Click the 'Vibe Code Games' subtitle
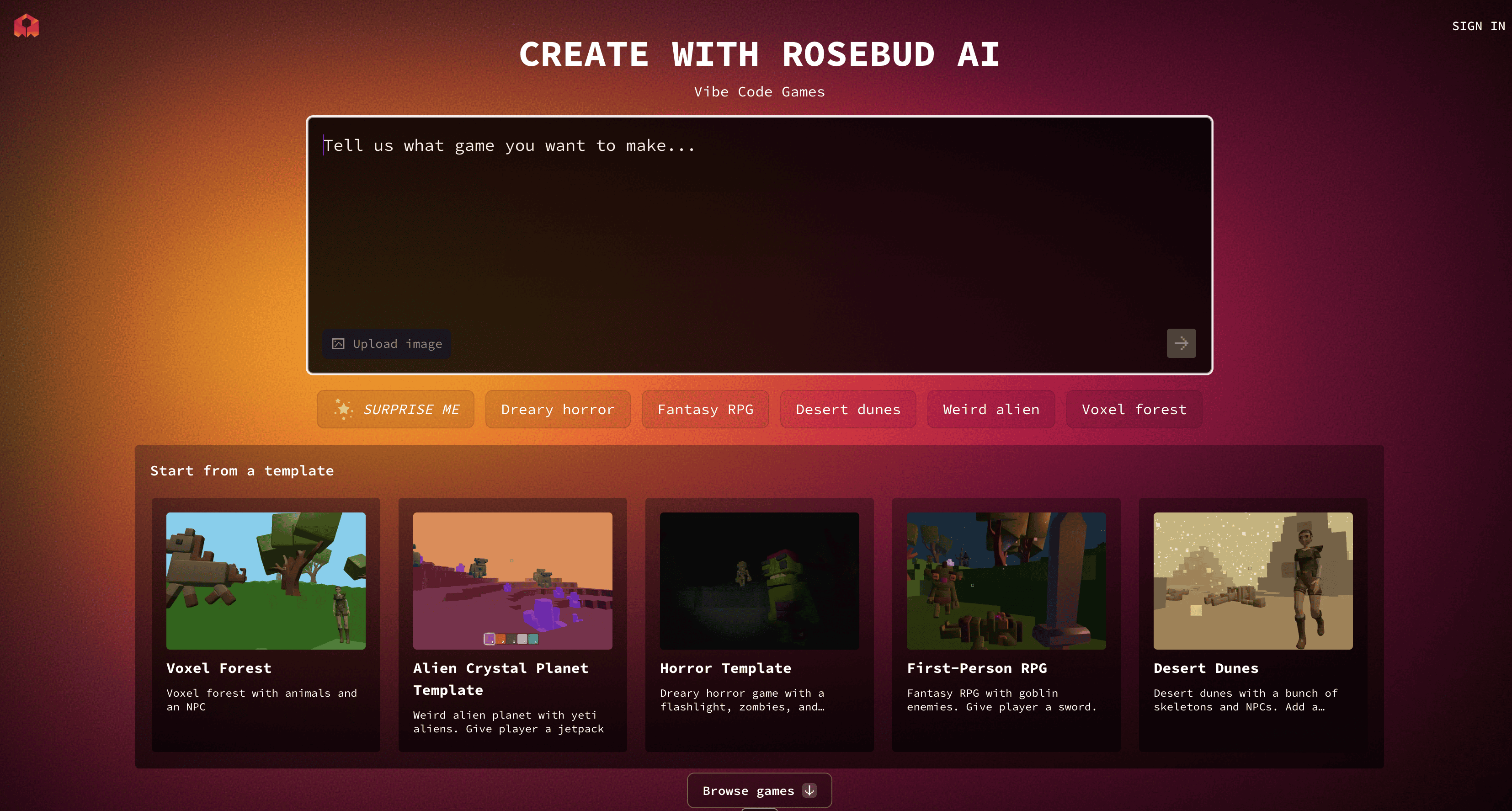This screenshot has height=811, width=1512. click(x=759, y=91)
